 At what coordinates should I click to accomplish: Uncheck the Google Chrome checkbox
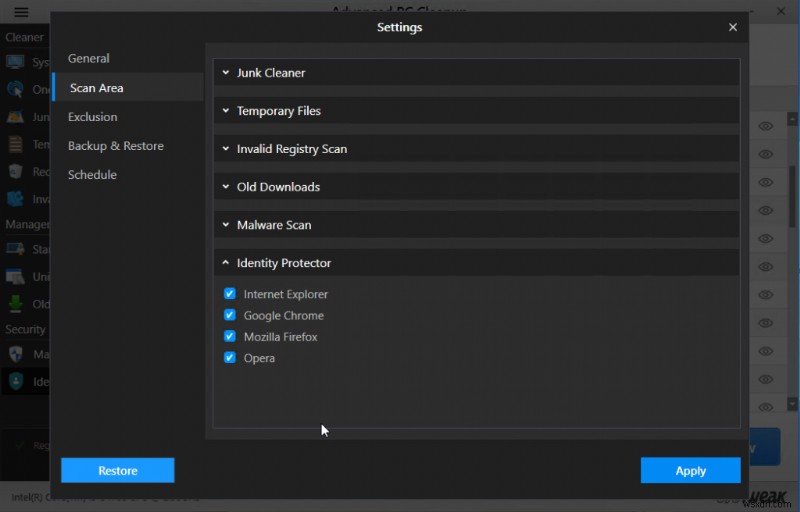click(x=230, y=315)
